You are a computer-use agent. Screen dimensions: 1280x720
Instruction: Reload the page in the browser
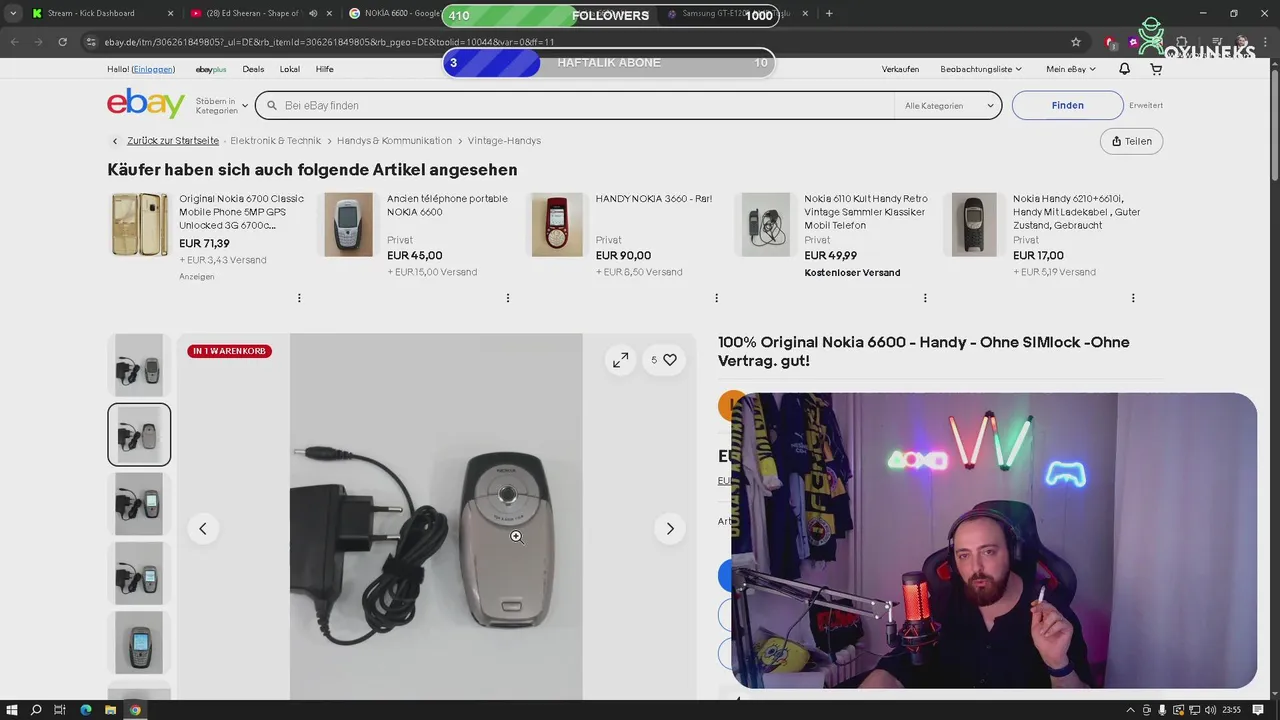(62, 42)
